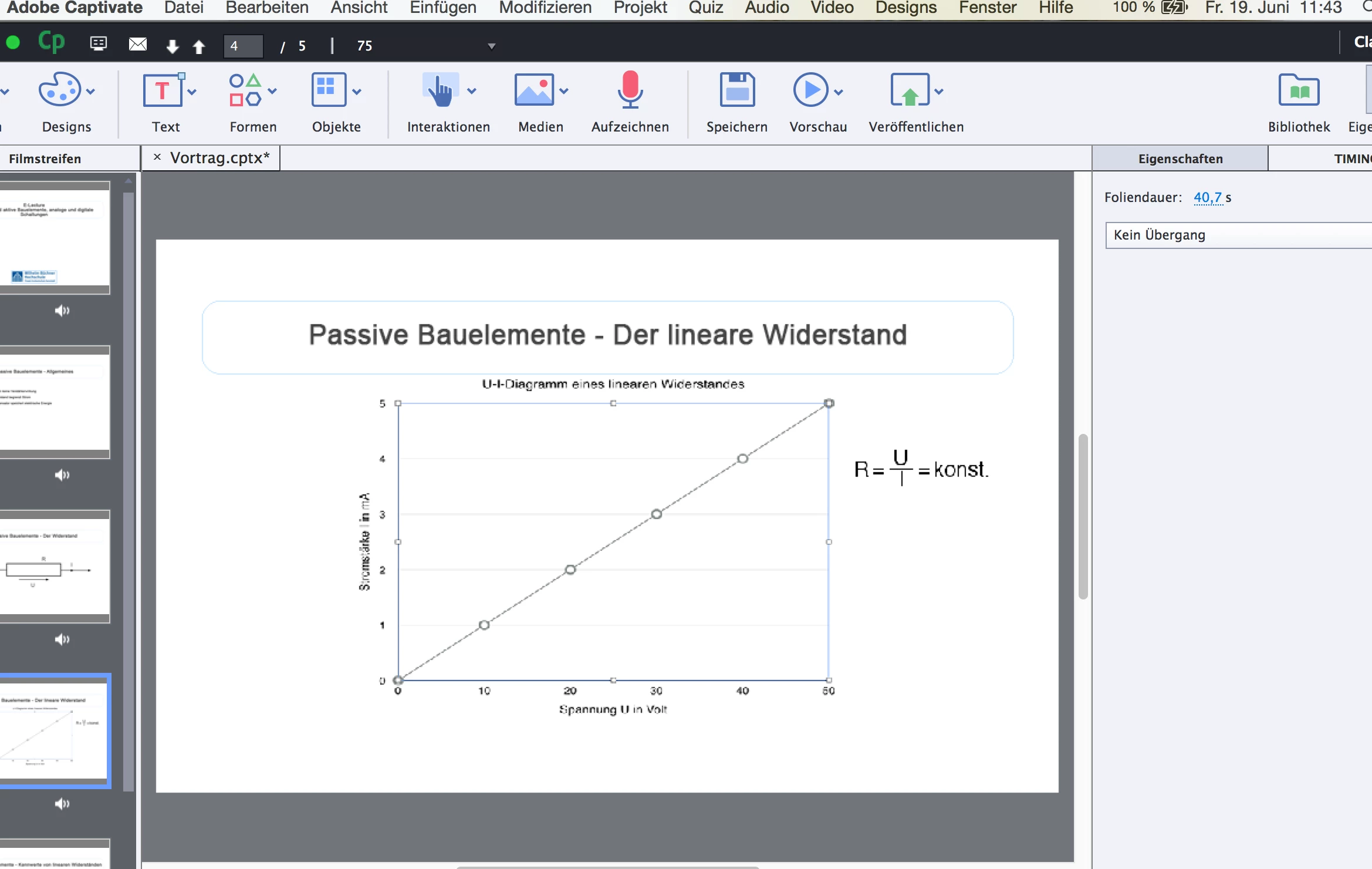
Task: Select the resistor symbol slide thumbnail
Action: coord(54,567)
